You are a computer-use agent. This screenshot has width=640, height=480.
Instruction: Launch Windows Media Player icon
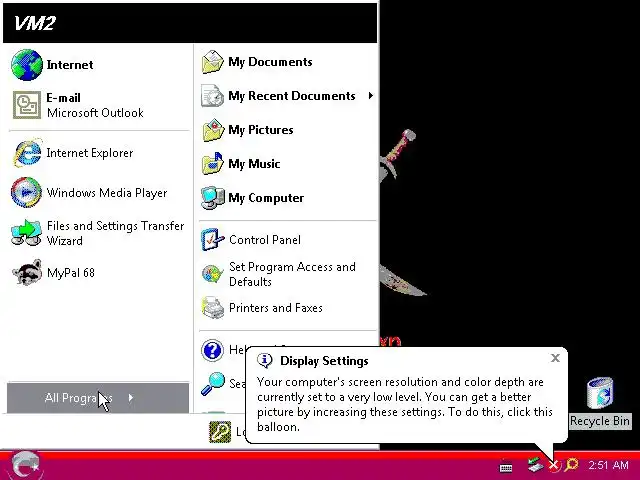[x=27, y=192]
